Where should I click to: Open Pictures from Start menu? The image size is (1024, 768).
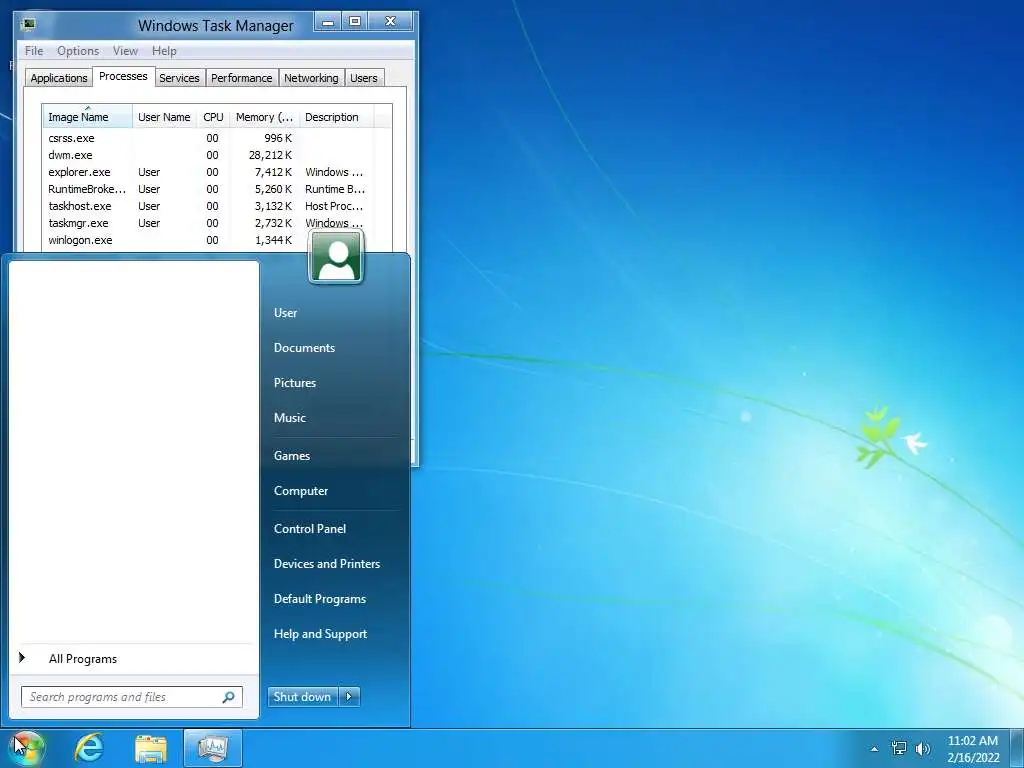point(295,383)
